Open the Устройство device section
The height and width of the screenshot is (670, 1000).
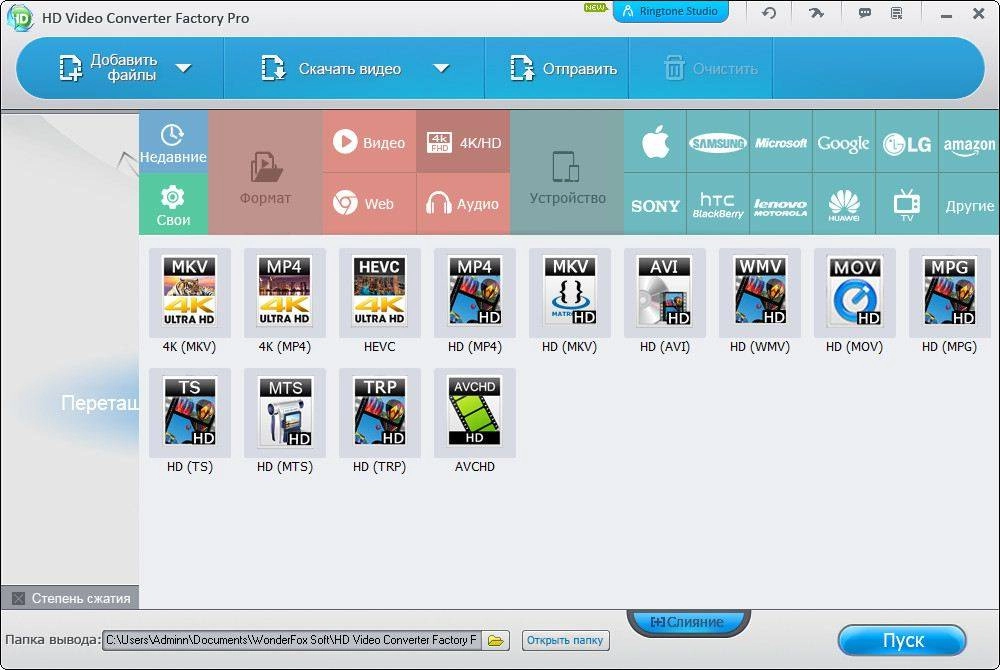click(567, 173)
